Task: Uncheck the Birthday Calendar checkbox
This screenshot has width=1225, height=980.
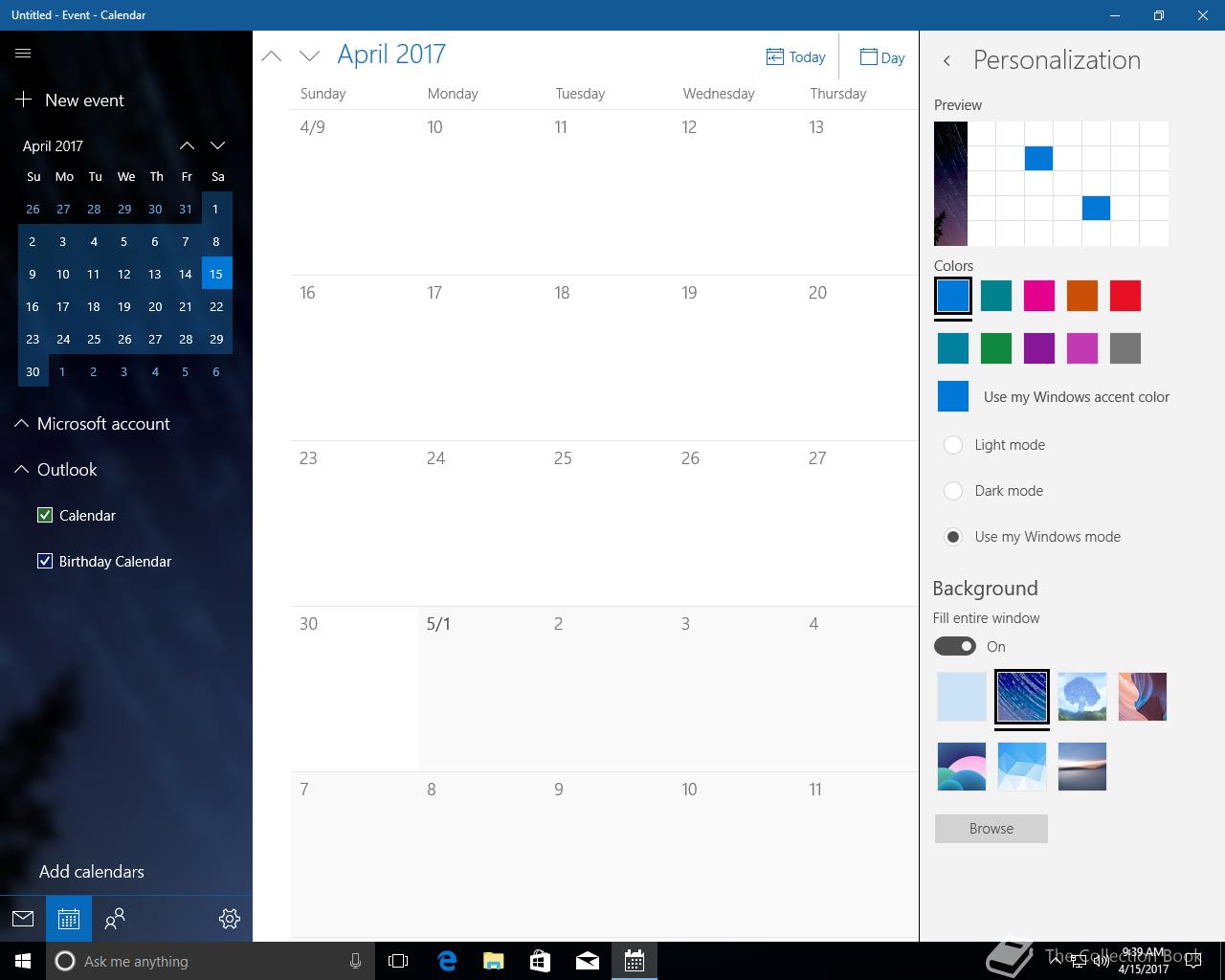Action: 45,561
